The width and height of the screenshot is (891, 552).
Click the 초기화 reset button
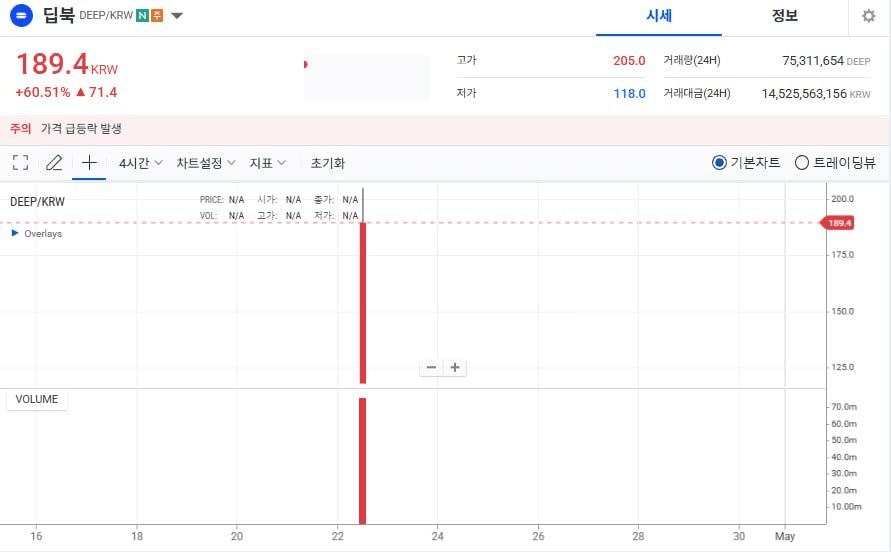[328, 163]
